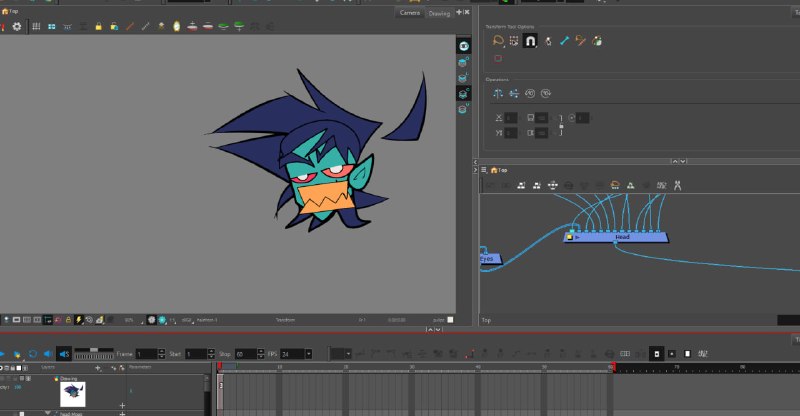Open the Node View hamburger menu
The height and width of the screenshot is (416, 800).
484,170
